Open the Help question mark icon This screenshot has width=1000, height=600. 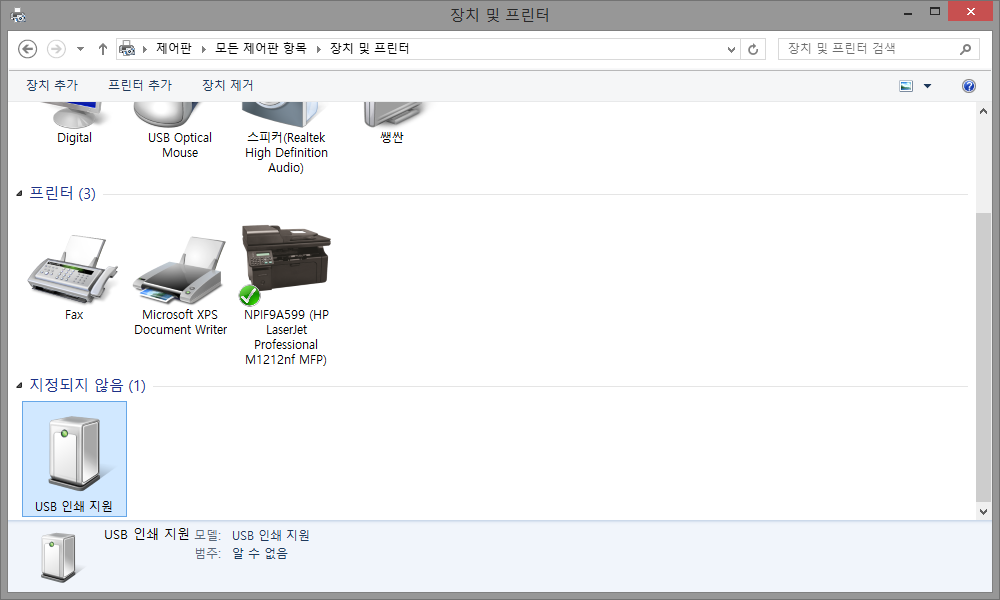pyautogui.click(x=969, y=86)
